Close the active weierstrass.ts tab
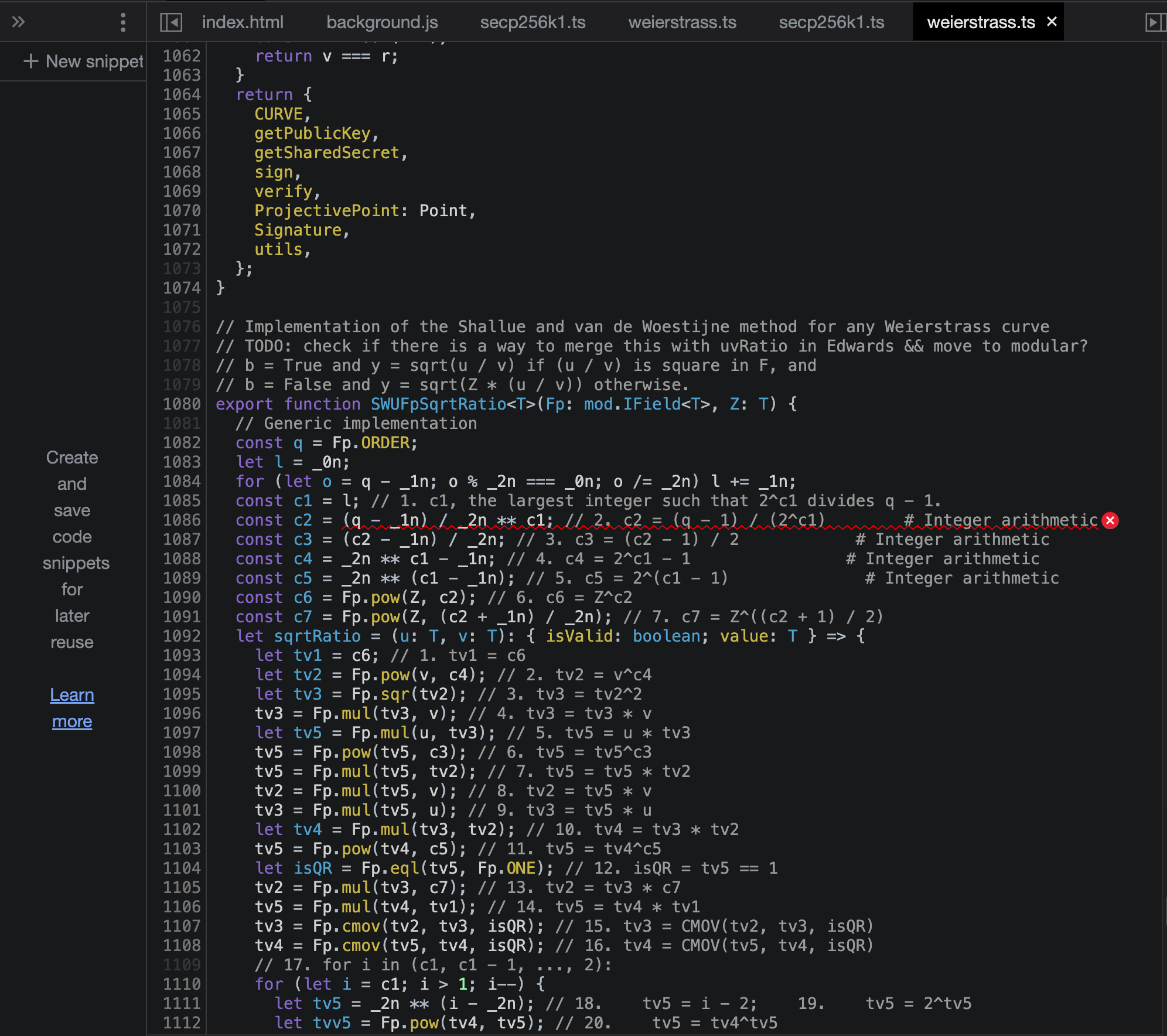 click(x=1052, y=22)
